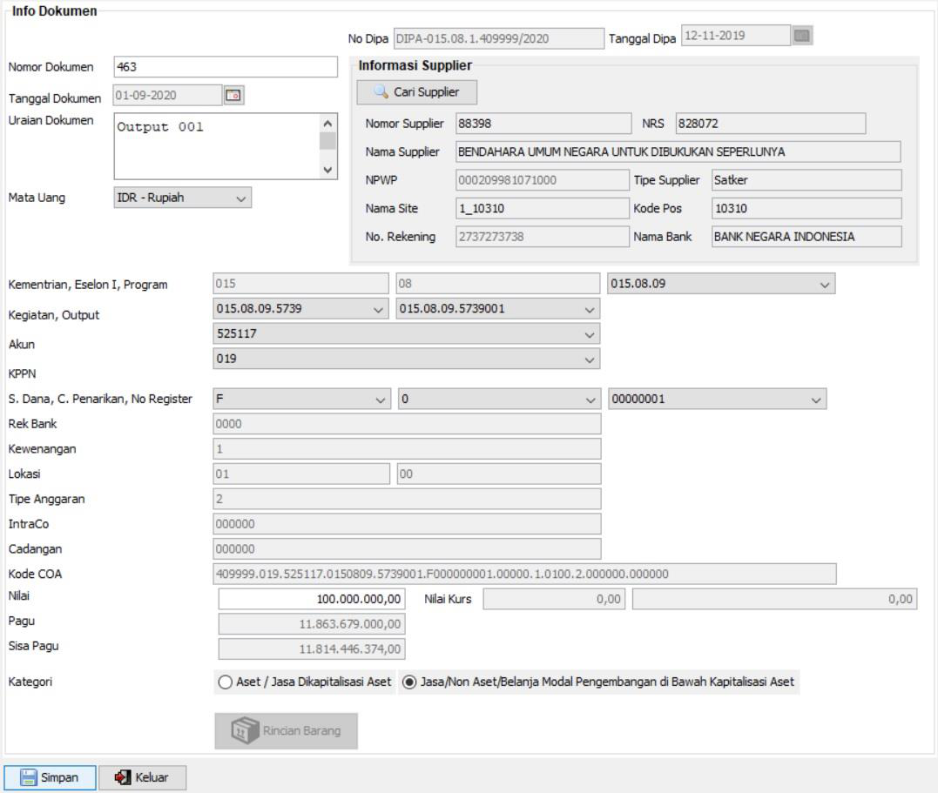Click inside the Uraian Dokumen text area

point(215,145)
